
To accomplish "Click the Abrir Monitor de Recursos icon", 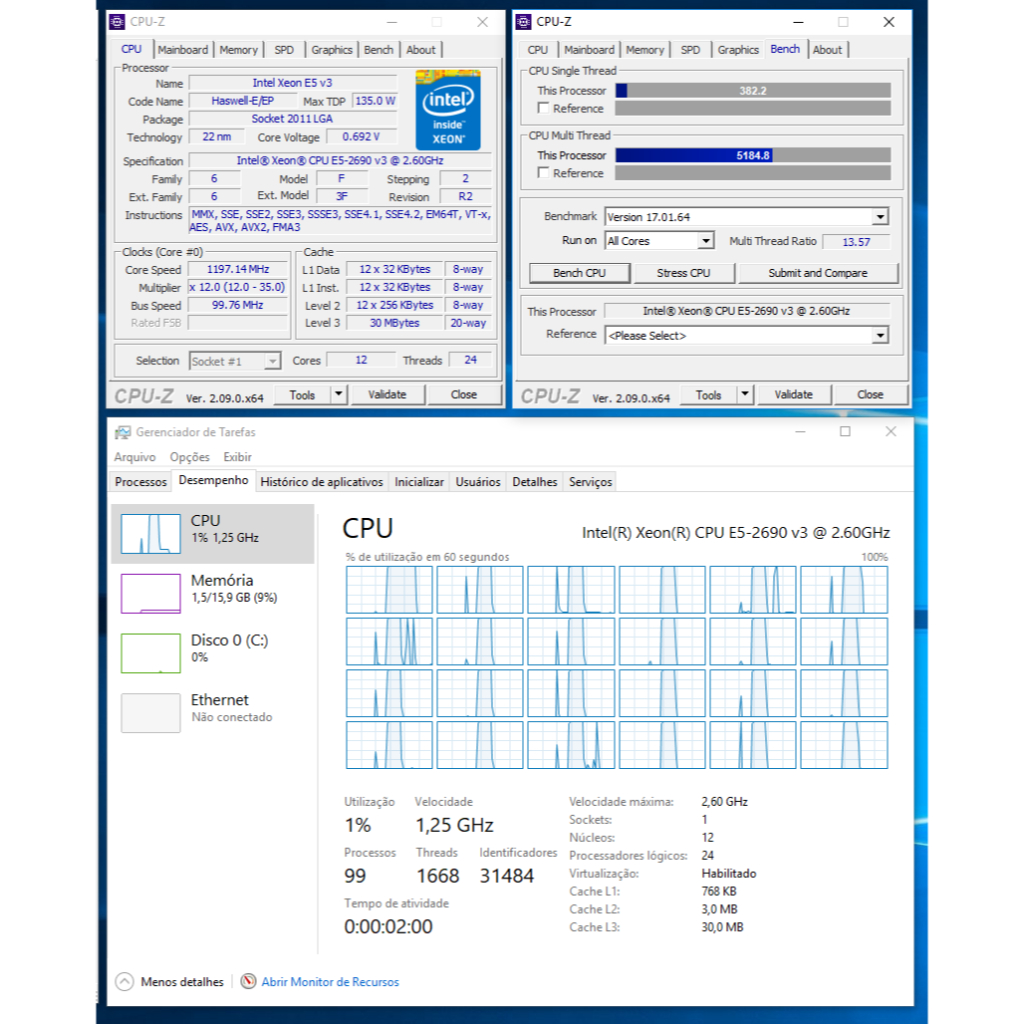I will 248,981.
